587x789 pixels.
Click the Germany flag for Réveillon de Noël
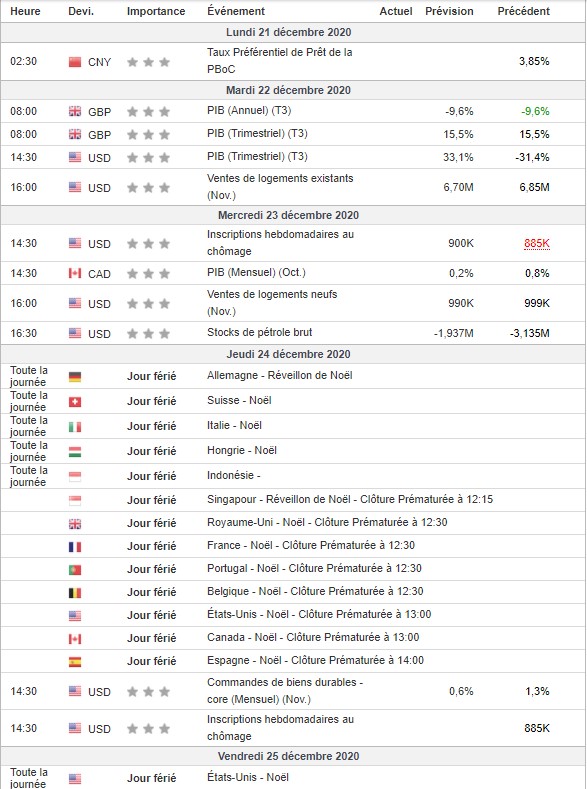coord(75,377)
